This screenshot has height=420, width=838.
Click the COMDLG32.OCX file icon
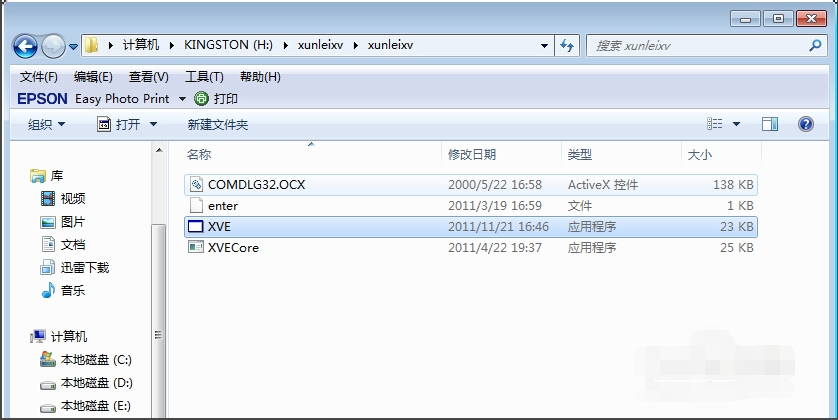tap(196, 185)
